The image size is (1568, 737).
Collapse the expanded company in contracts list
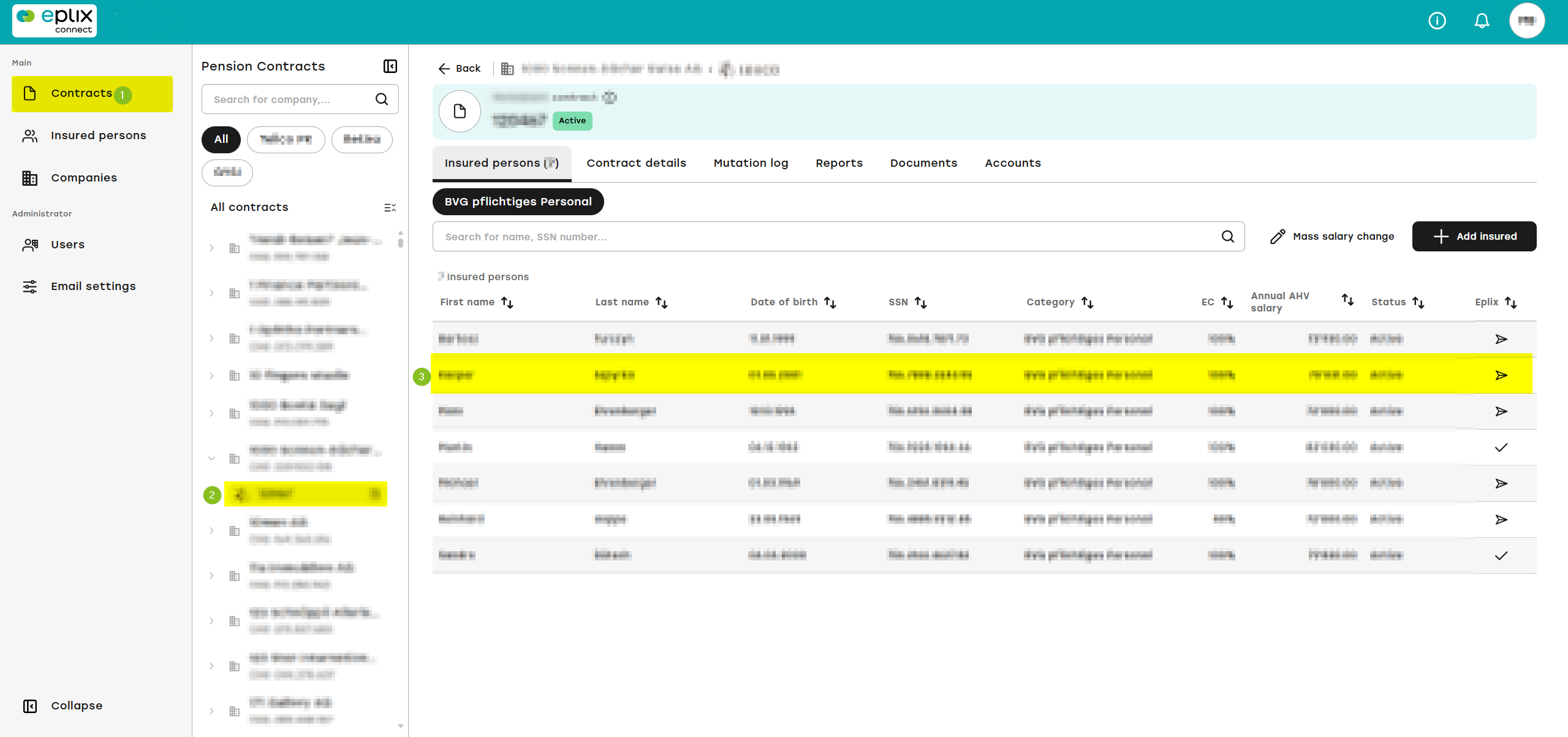coord(211,459)
